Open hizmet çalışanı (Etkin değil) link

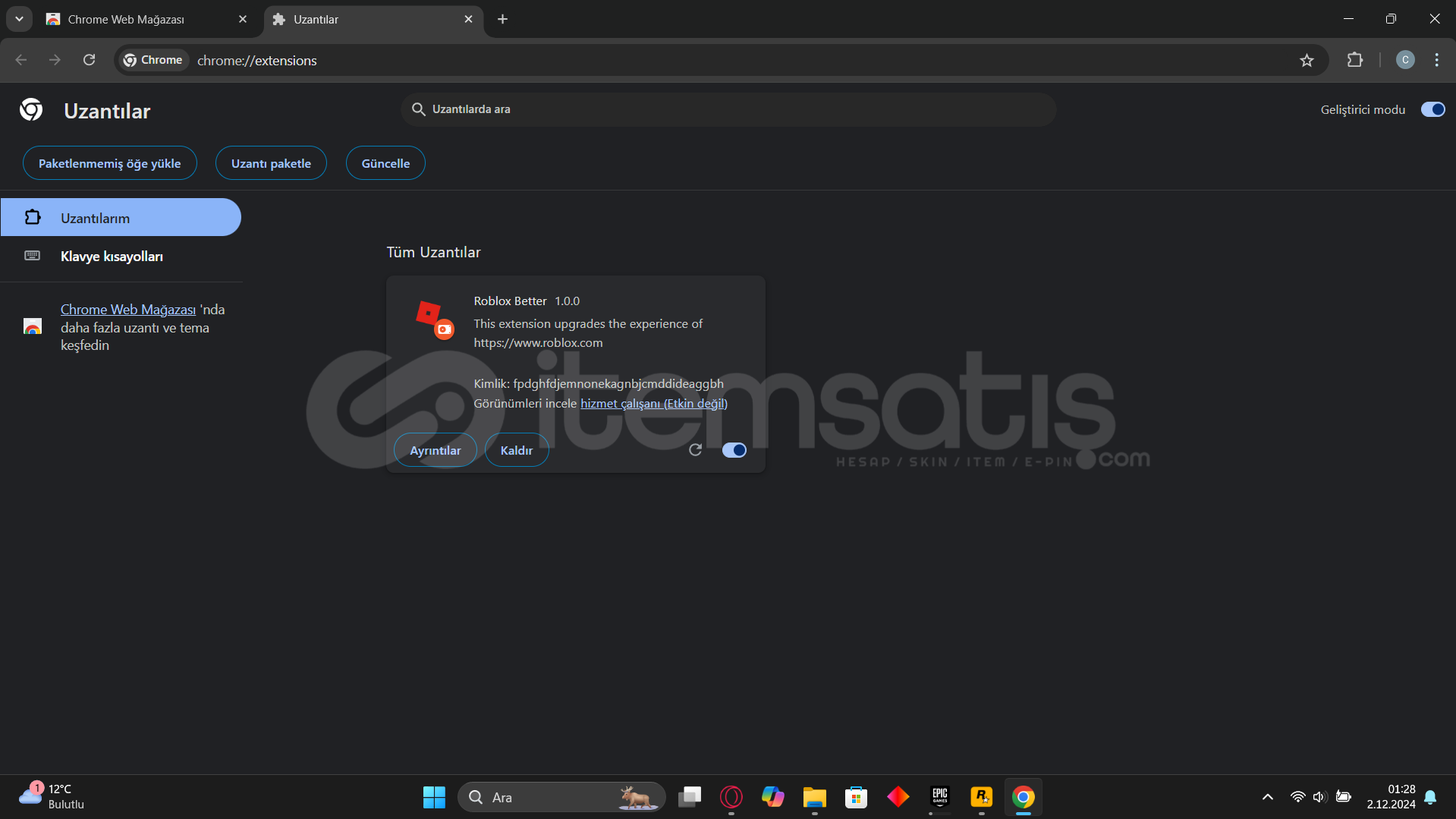click(653, 403)
